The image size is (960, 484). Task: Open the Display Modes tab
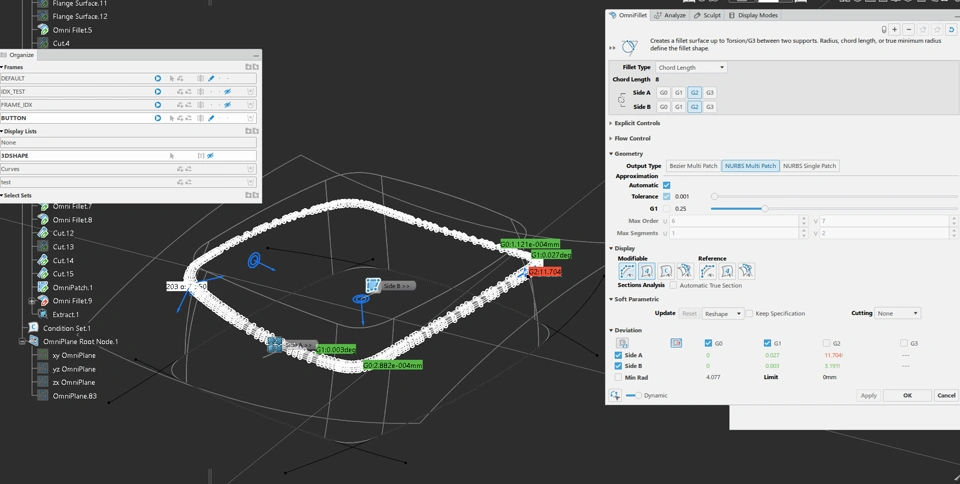753,15
